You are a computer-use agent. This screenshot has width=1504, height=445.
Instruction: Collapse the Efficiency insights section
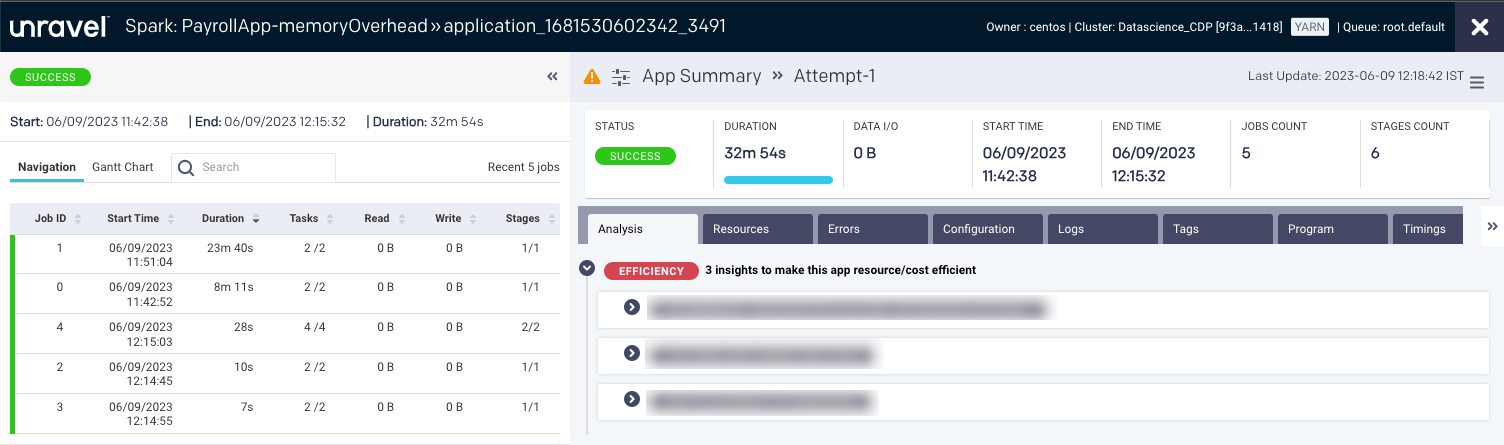pos(587,269)
